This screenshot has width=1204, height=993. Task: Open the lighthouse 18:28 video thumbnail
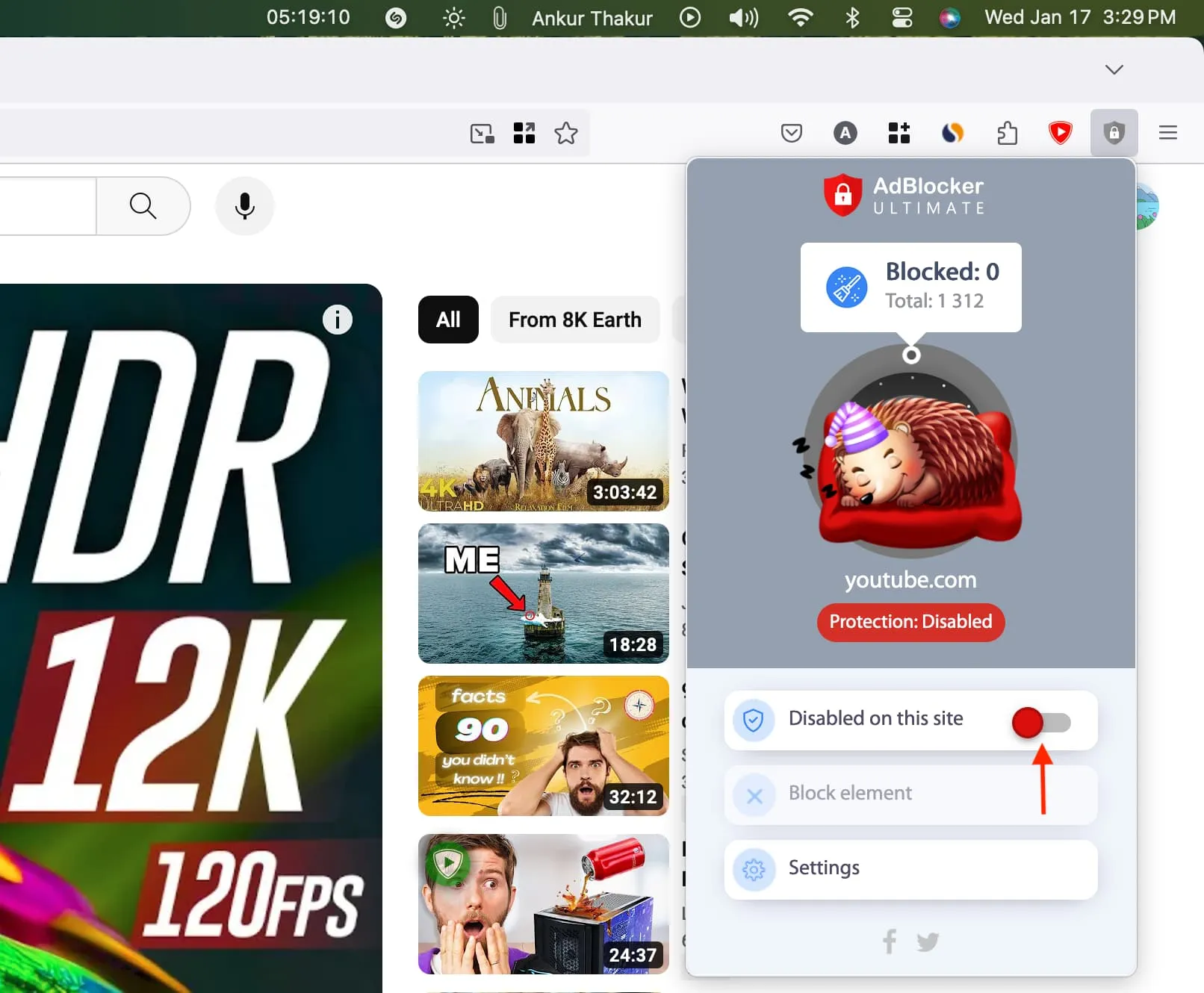[543, 594]
